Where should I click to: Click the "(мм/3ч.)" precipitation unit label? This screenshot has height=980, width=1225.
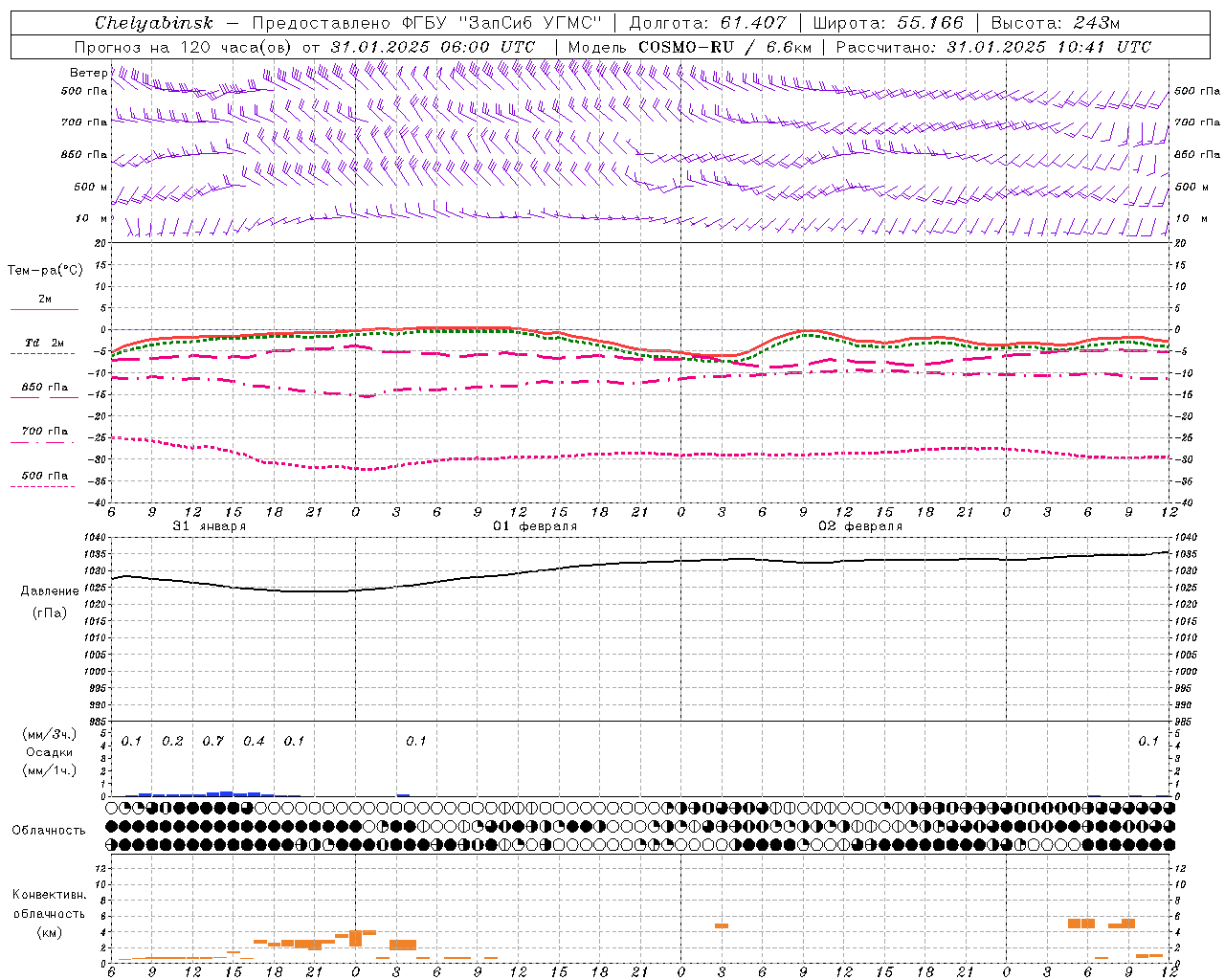[50, 734]
